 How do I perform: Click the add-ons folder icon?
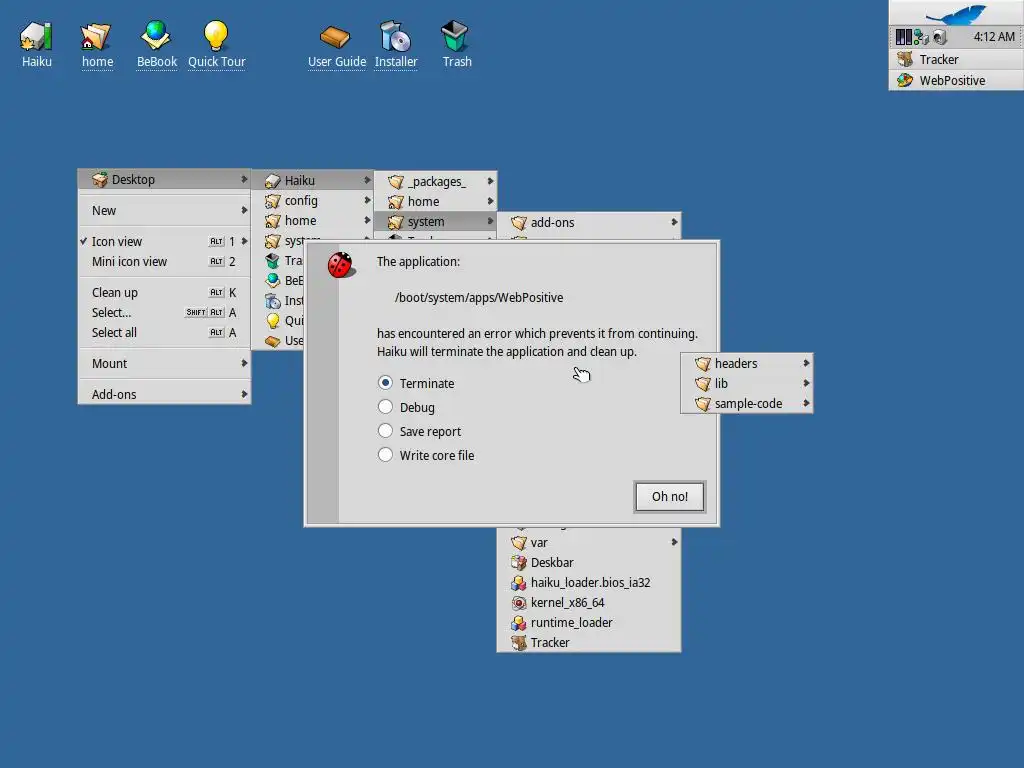519,223
